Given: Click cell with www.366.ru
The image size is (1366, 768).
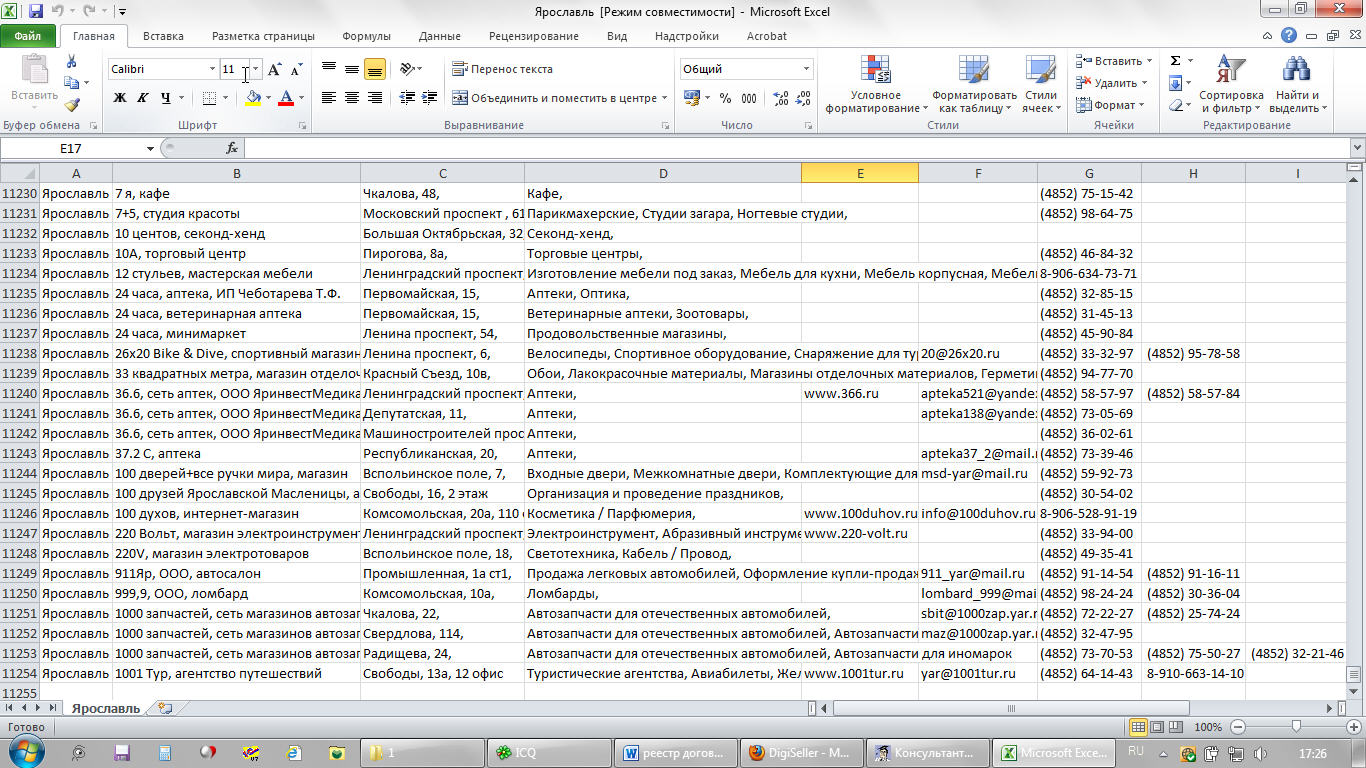Looking at the screenshot, I should click(859, 393).
